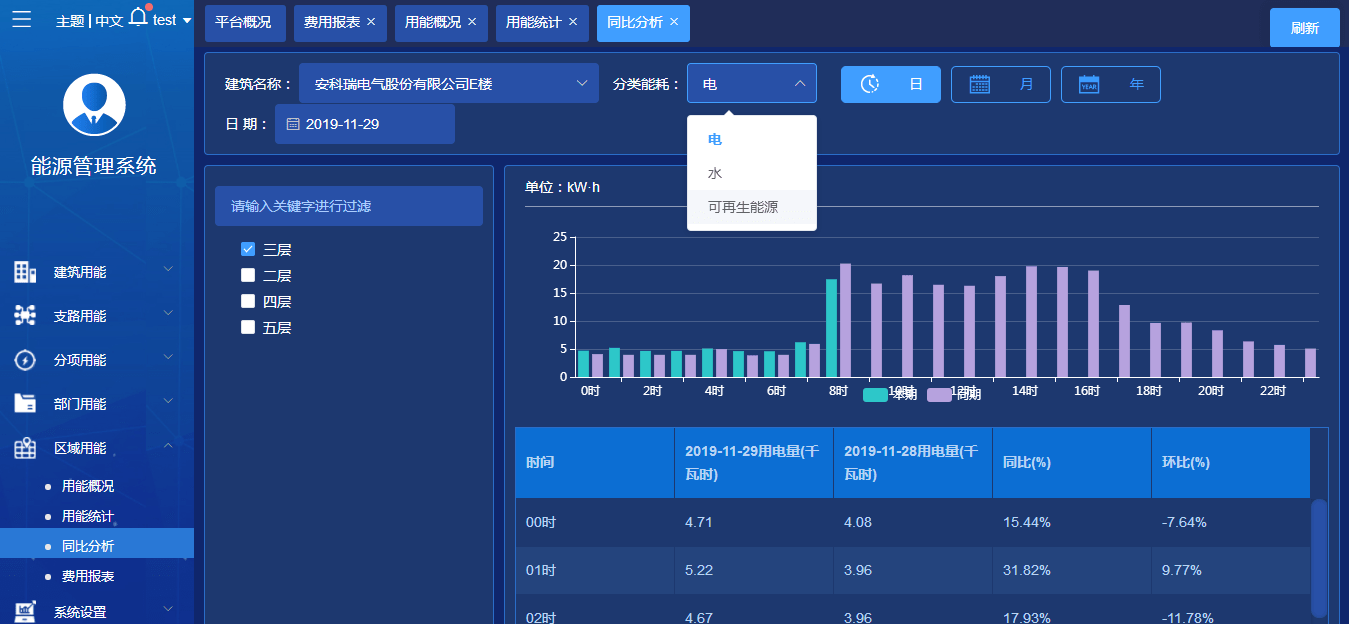Viewport: 1349px width, 624px height.
Task: Click the keyword filter input field
Action: pos(349,206)
